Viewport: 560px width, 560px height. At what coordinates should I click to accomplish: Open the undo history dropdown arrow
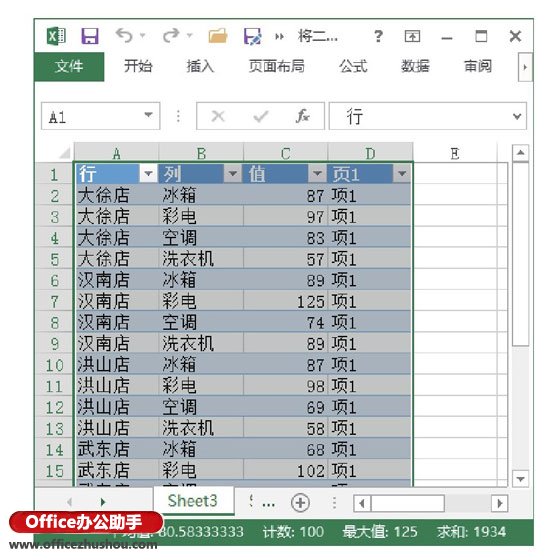[142, 35]
